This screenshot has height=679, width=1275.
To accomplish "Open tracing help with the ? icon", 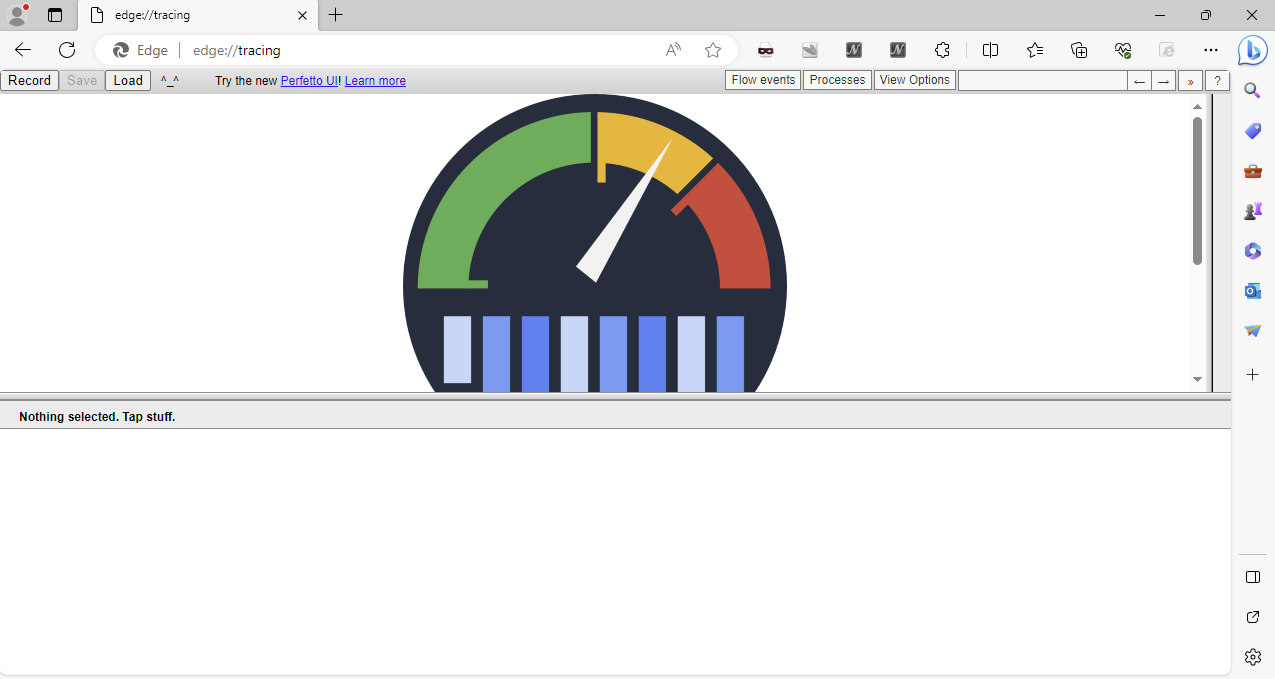I will tap(1217, 80).
